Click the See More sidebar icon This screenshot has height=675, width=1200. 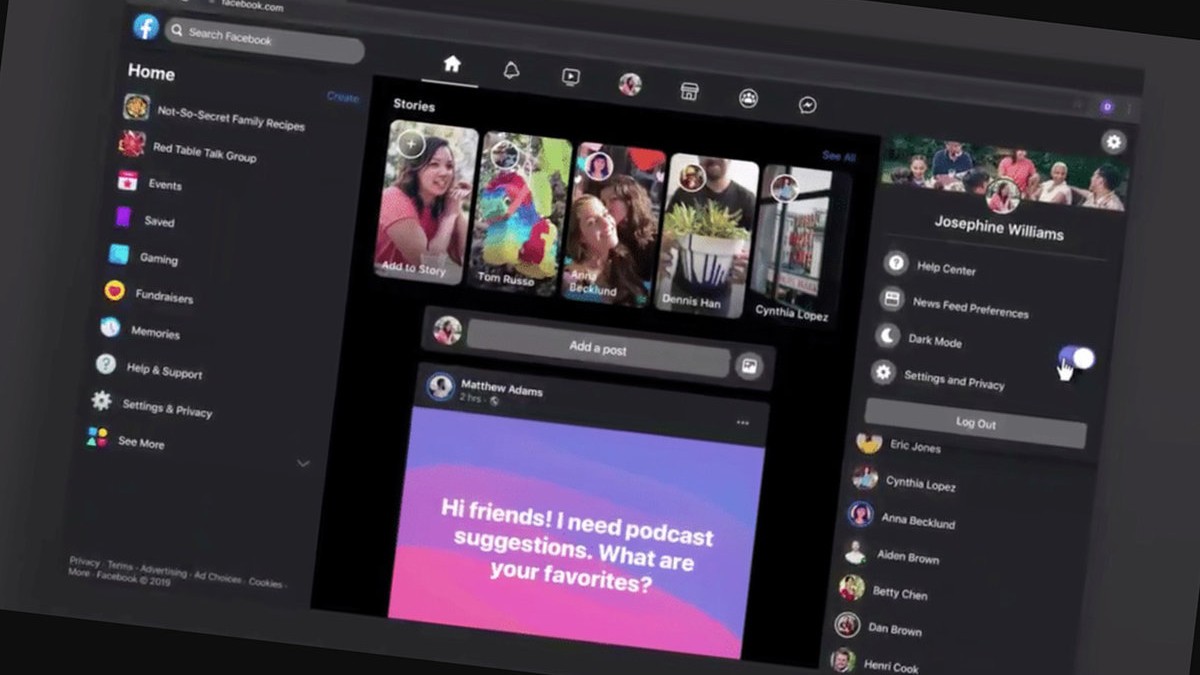pyautogui.click(x=97, y=437)
